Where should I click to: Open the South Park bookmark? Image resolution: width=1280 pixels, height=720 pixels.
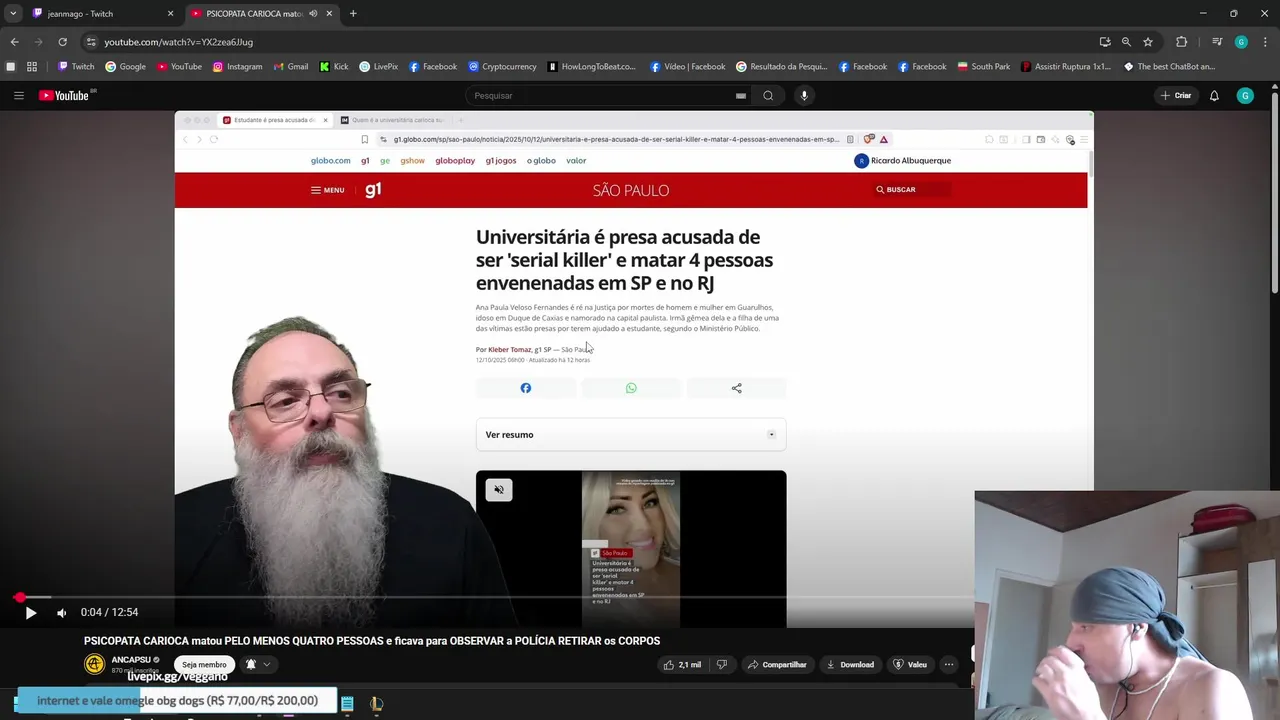(983, 67)
